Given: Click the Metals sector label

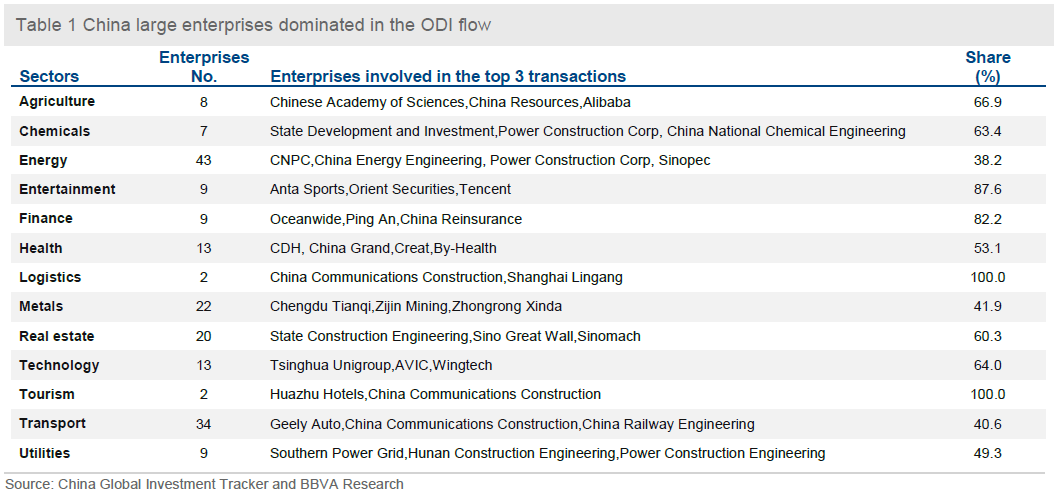Looking at the screenshot, I should point(41,306).
